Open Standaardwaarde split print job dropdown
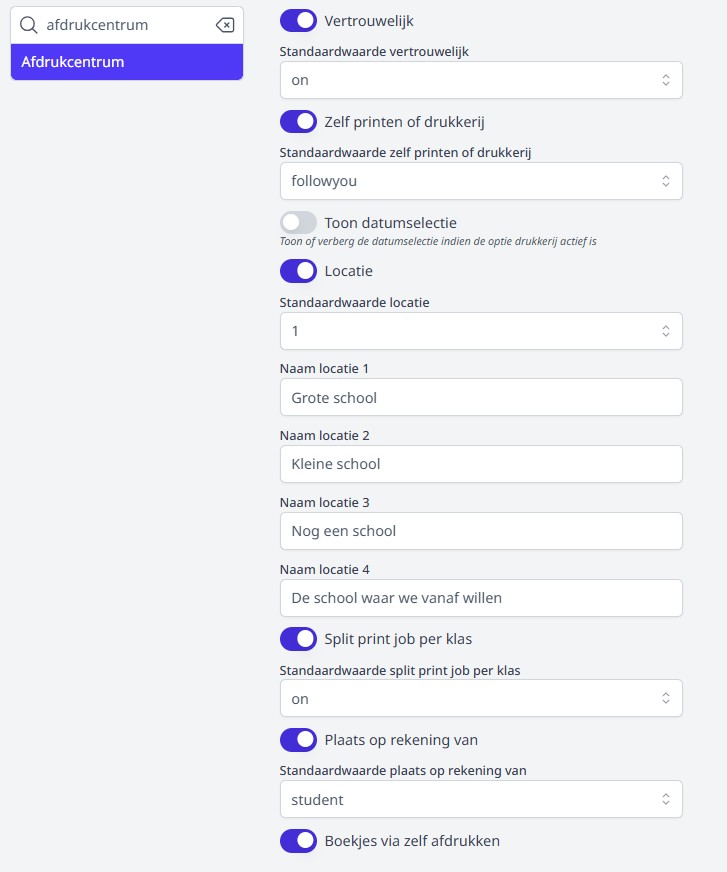Screen dimensions: 727x872 coord(481,699)
